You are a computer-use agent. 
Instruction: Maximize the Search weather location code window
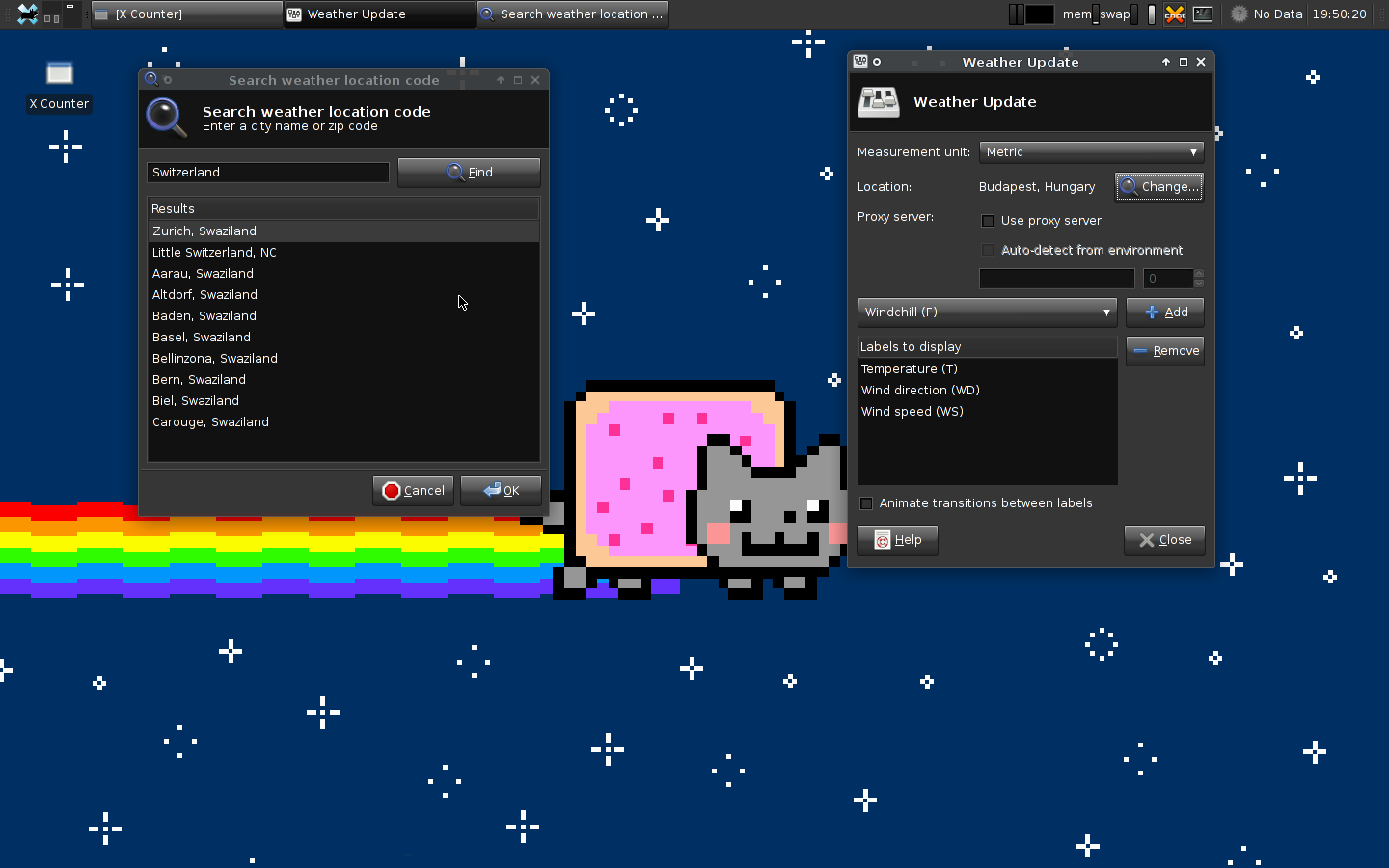pos(518,80)
